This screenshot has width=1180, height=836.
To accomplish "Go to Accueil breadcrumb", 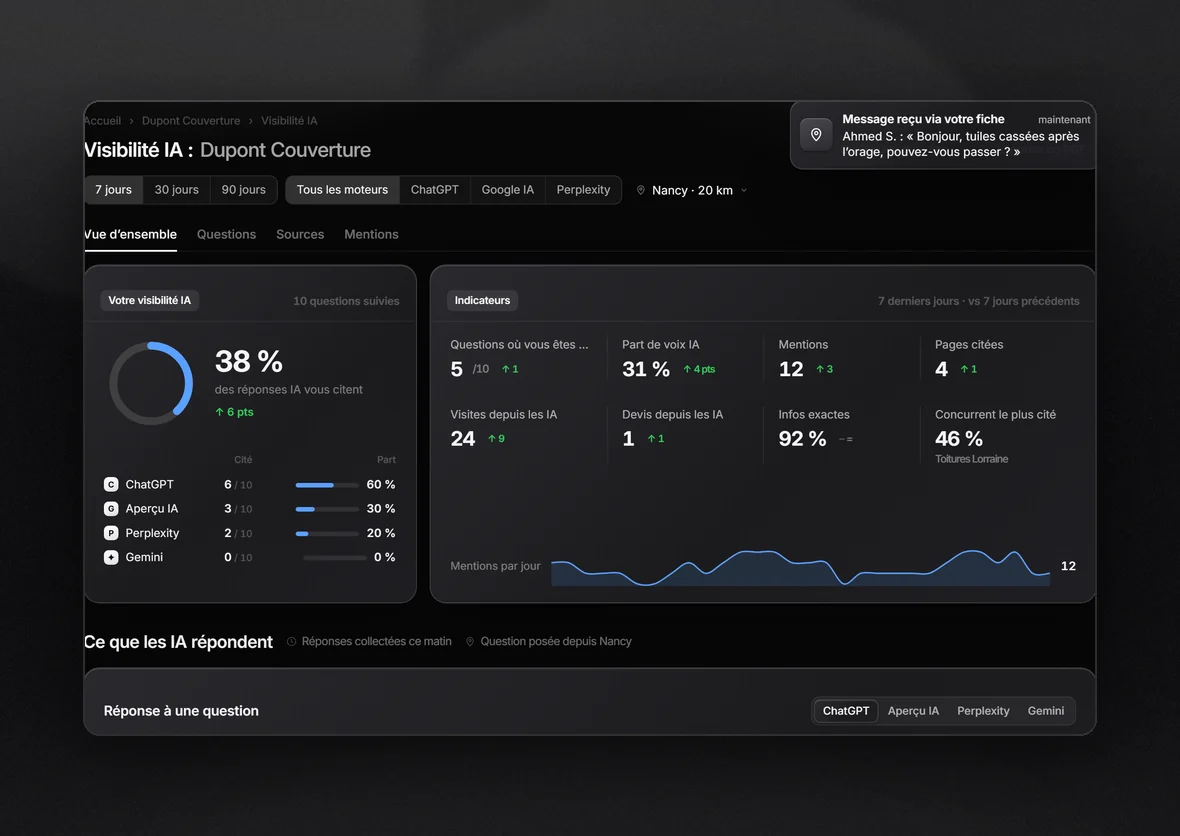I will pyautogui.click(x=102, y=120).
